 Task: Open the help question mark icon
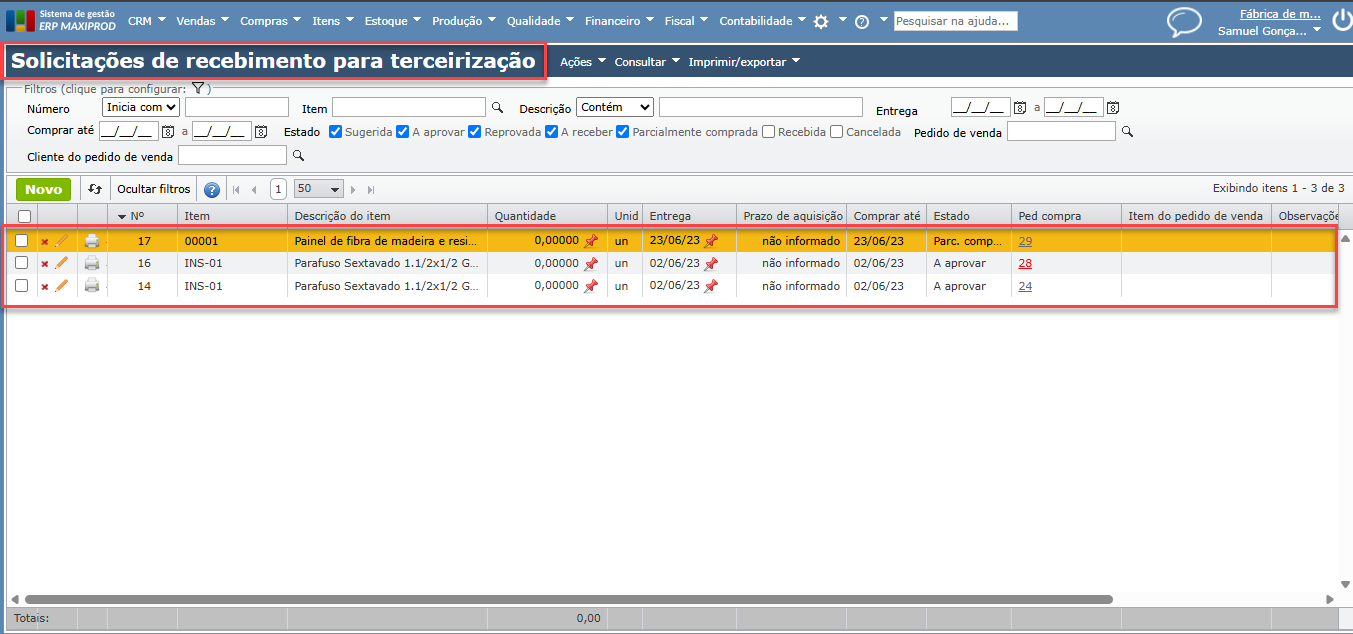pyautogui.click(x=862, y=21)
